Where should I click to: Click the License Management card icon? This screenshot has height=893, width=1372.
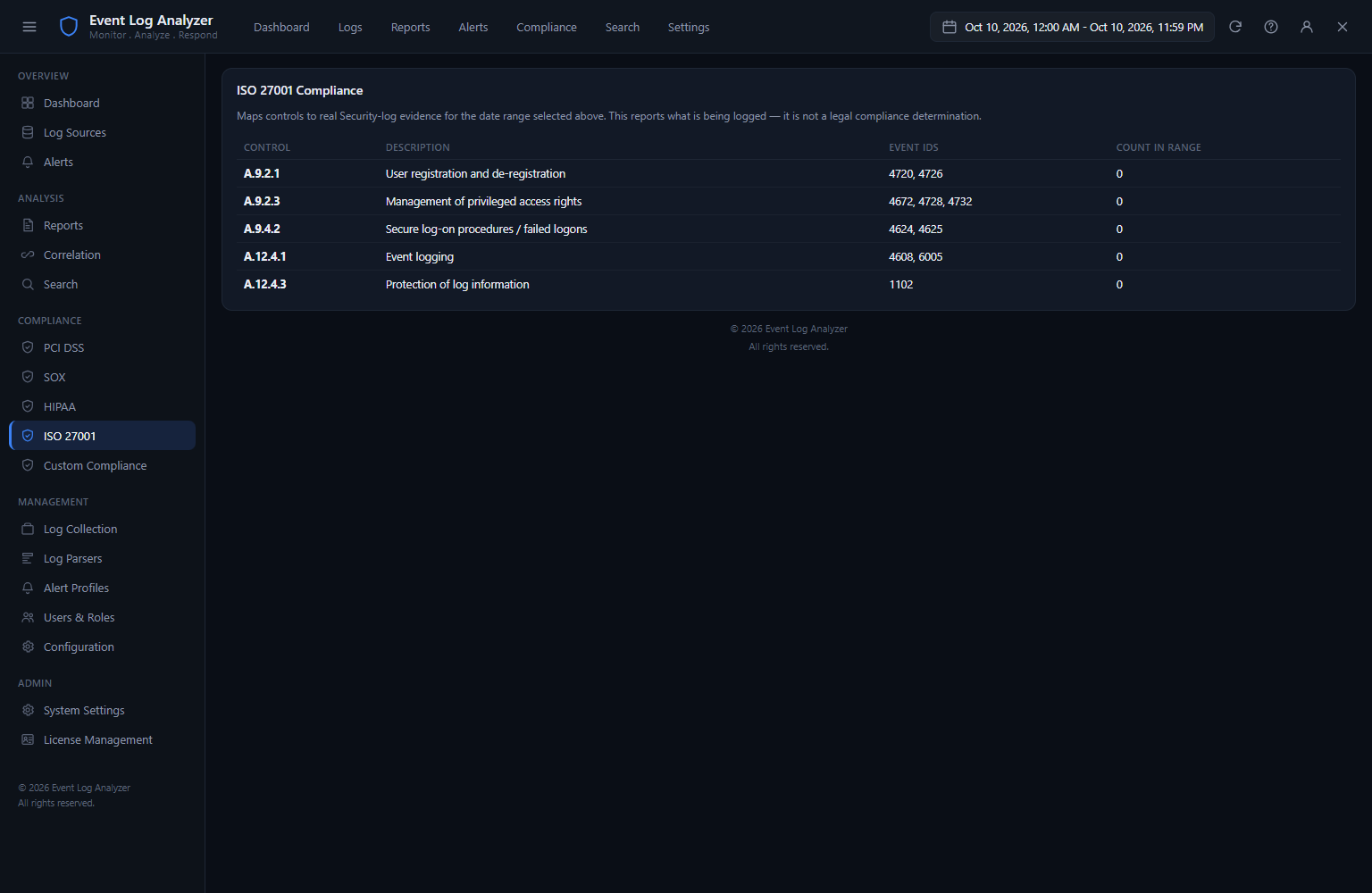28,739
